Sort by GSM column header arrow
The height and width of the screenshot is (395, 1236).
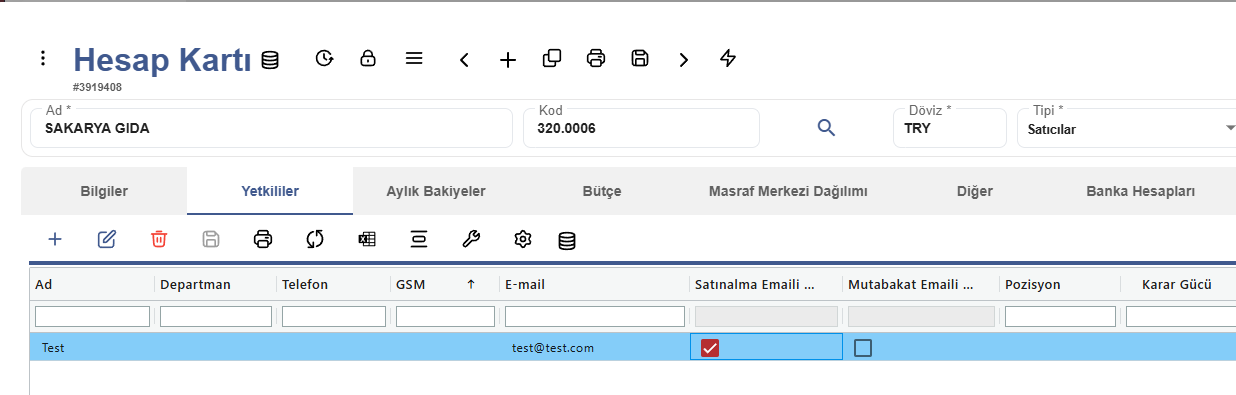pyautogui.click(x=470, y=285)
